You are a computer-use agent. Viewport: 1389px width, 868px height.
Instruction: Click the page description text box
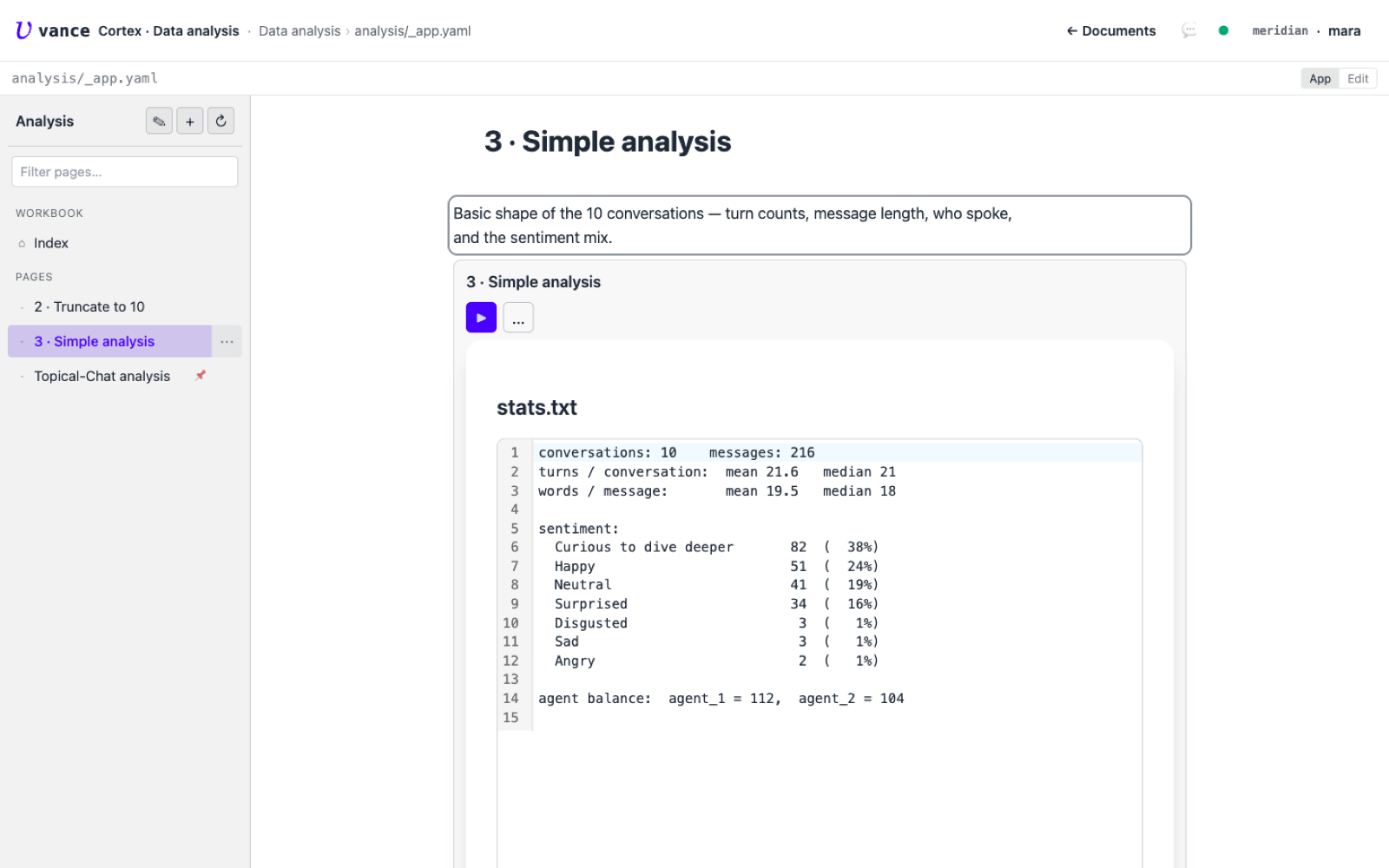pyautogui.click(x=820, y=226)
